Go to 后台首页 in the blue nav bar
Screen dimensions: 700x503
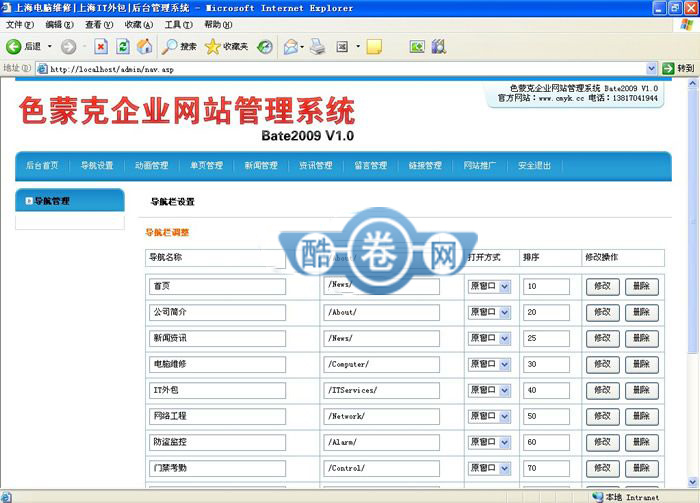click(42, 166)
